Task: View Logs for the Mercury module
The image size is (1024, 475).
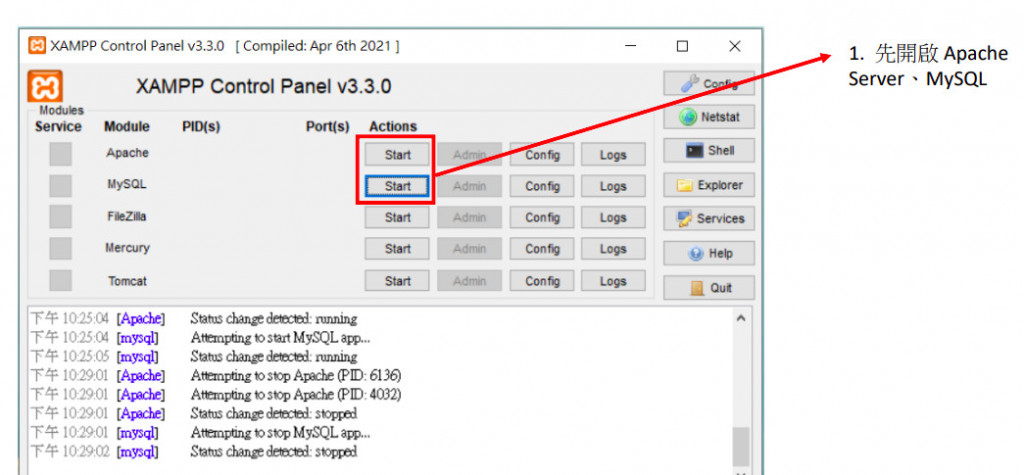Action: coord(613,248)
